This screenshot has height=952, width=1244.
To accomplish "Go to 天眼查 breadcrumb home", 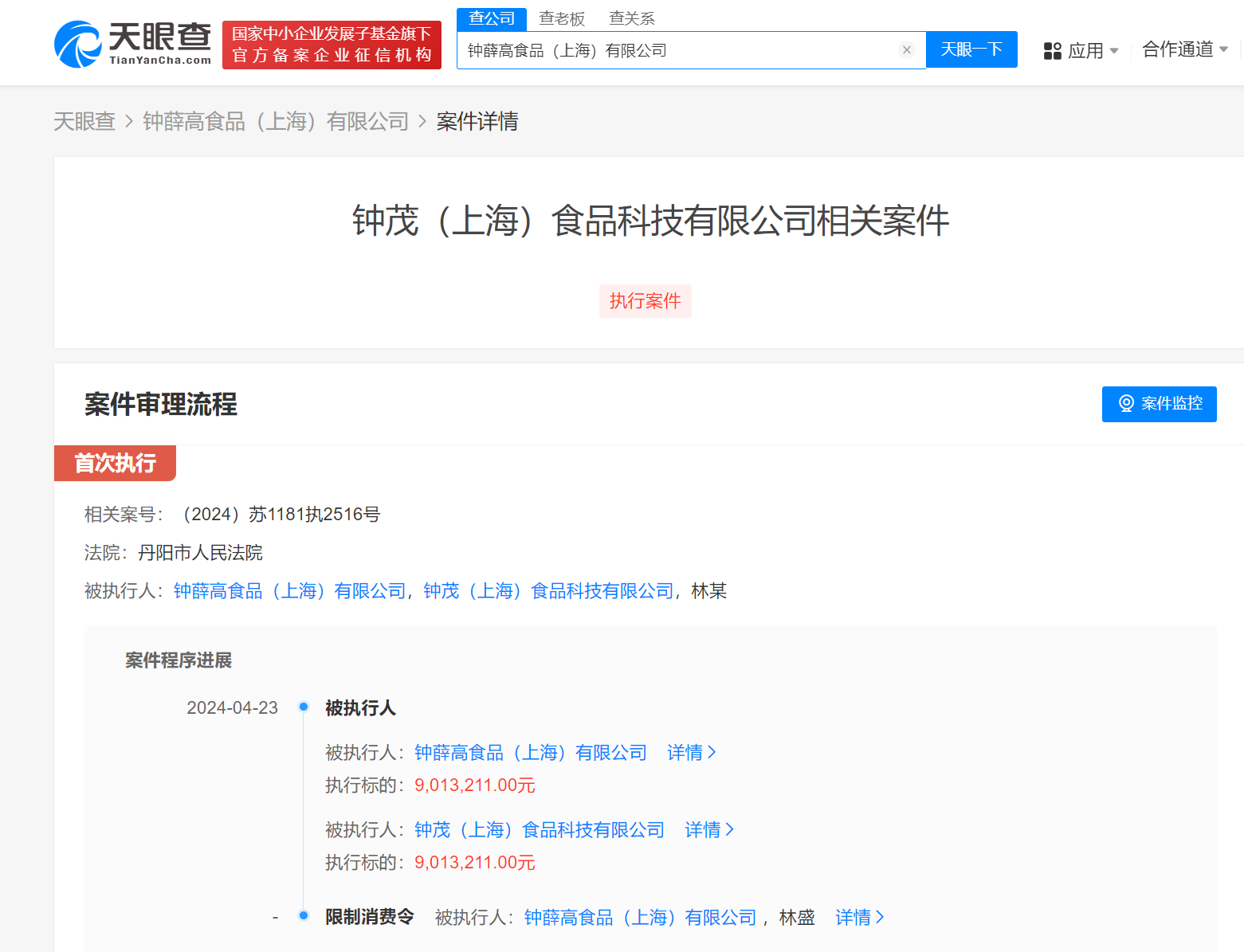I will pos(84,121).
